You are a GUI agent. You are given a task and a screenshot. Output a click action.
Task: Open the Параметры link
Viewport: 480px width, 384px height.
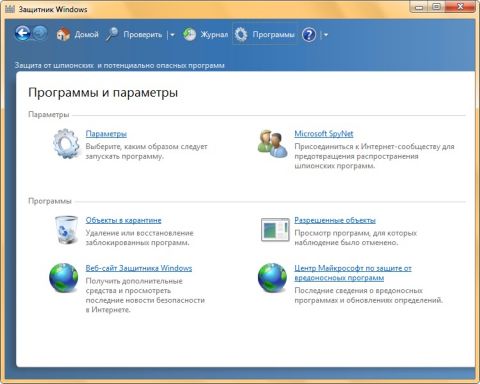(x=106, y=134)
